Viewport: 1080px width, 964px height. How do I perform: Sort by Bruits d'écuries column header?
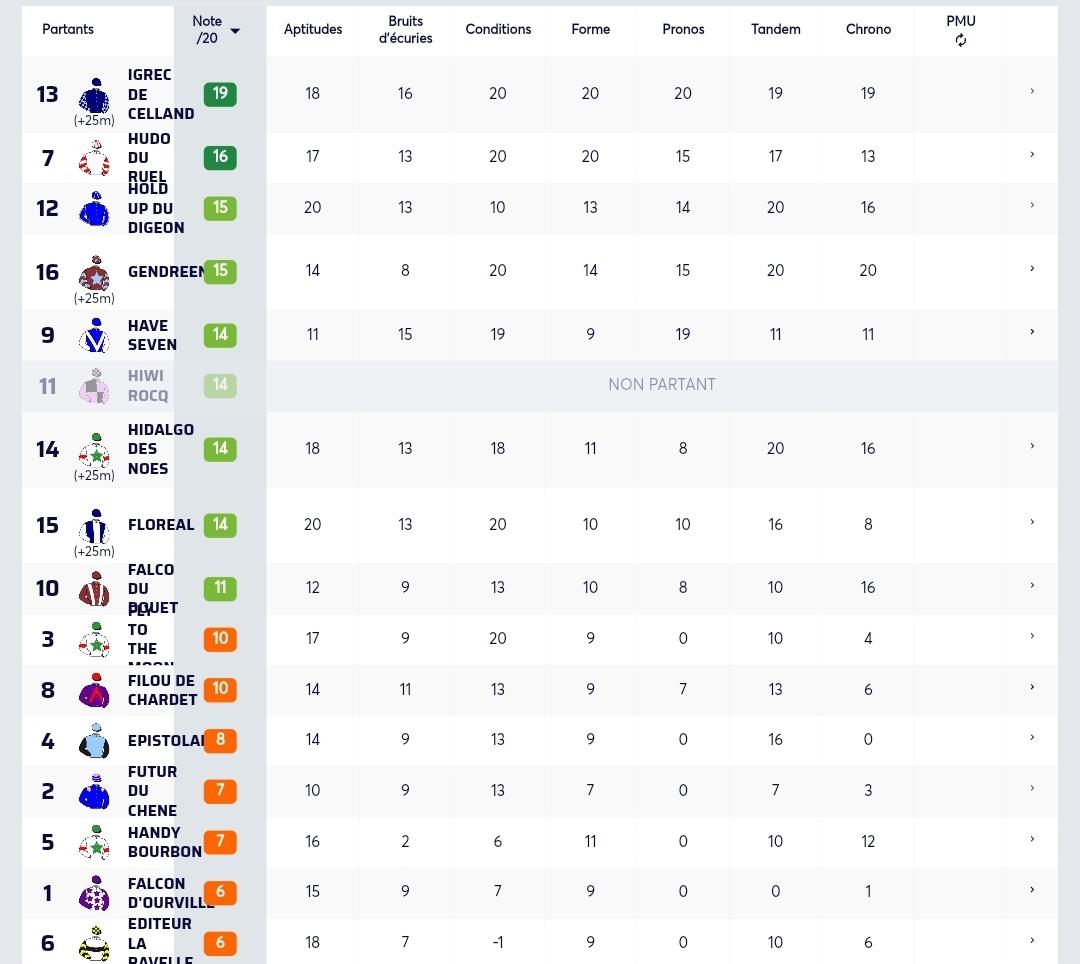coord(405,30)
